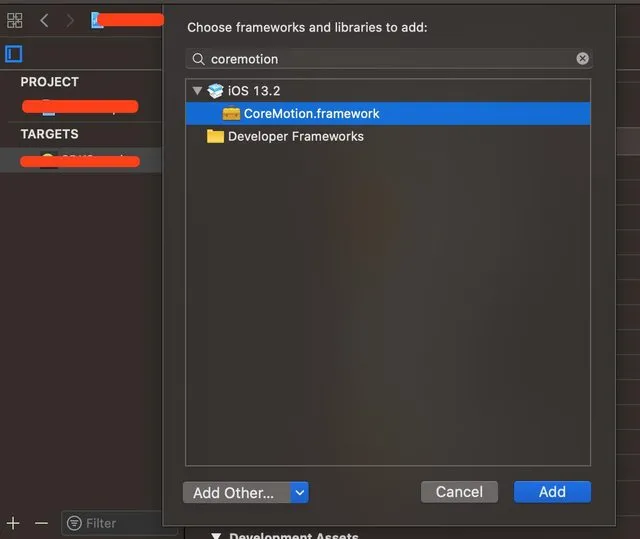The width and height of the screenshot is (640, 539).
Task: Select CoreMotion.framework in the list
Action: point(388,113)
